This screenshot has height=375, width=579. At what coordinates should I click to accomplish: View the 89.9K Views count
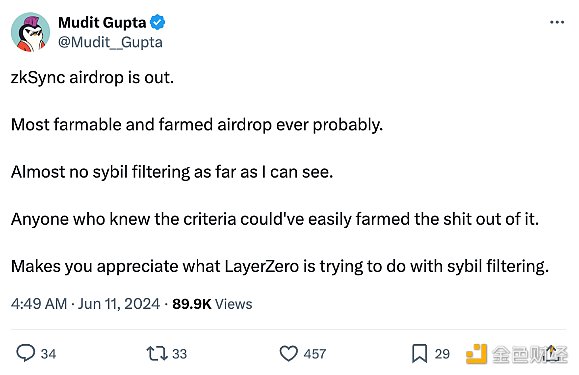212,304
